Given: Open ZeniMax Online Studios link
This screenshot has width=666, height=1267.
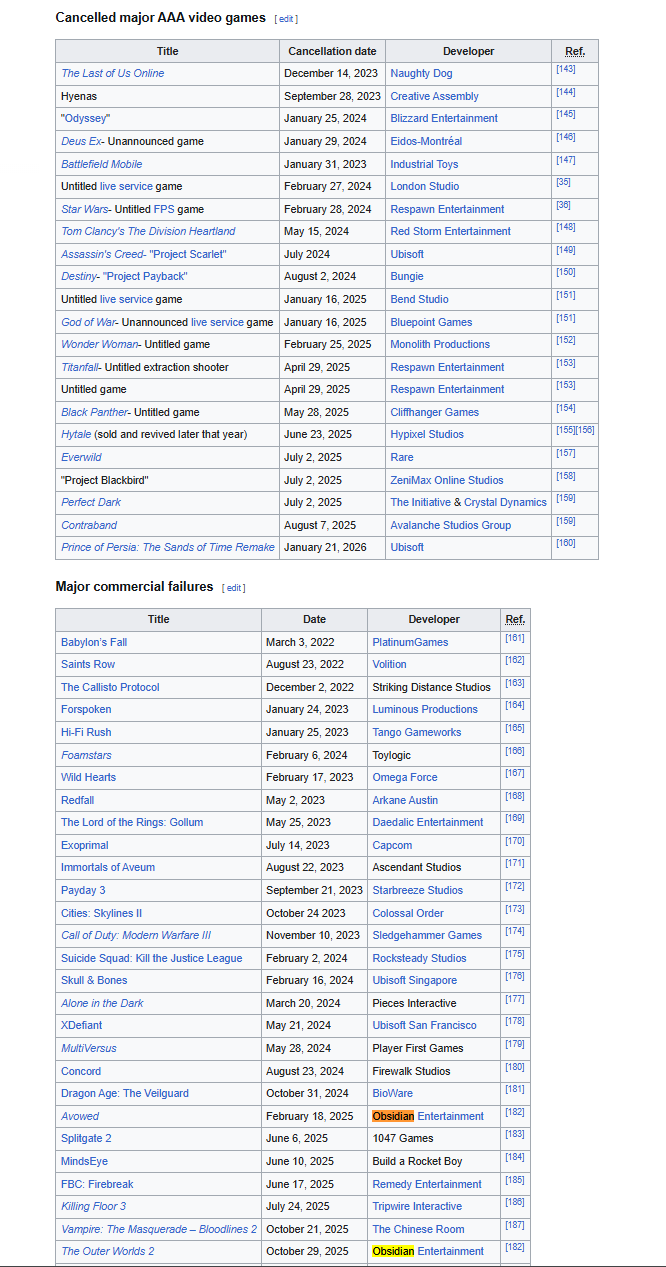Looking at the screenshot, I should coord(446,480).
